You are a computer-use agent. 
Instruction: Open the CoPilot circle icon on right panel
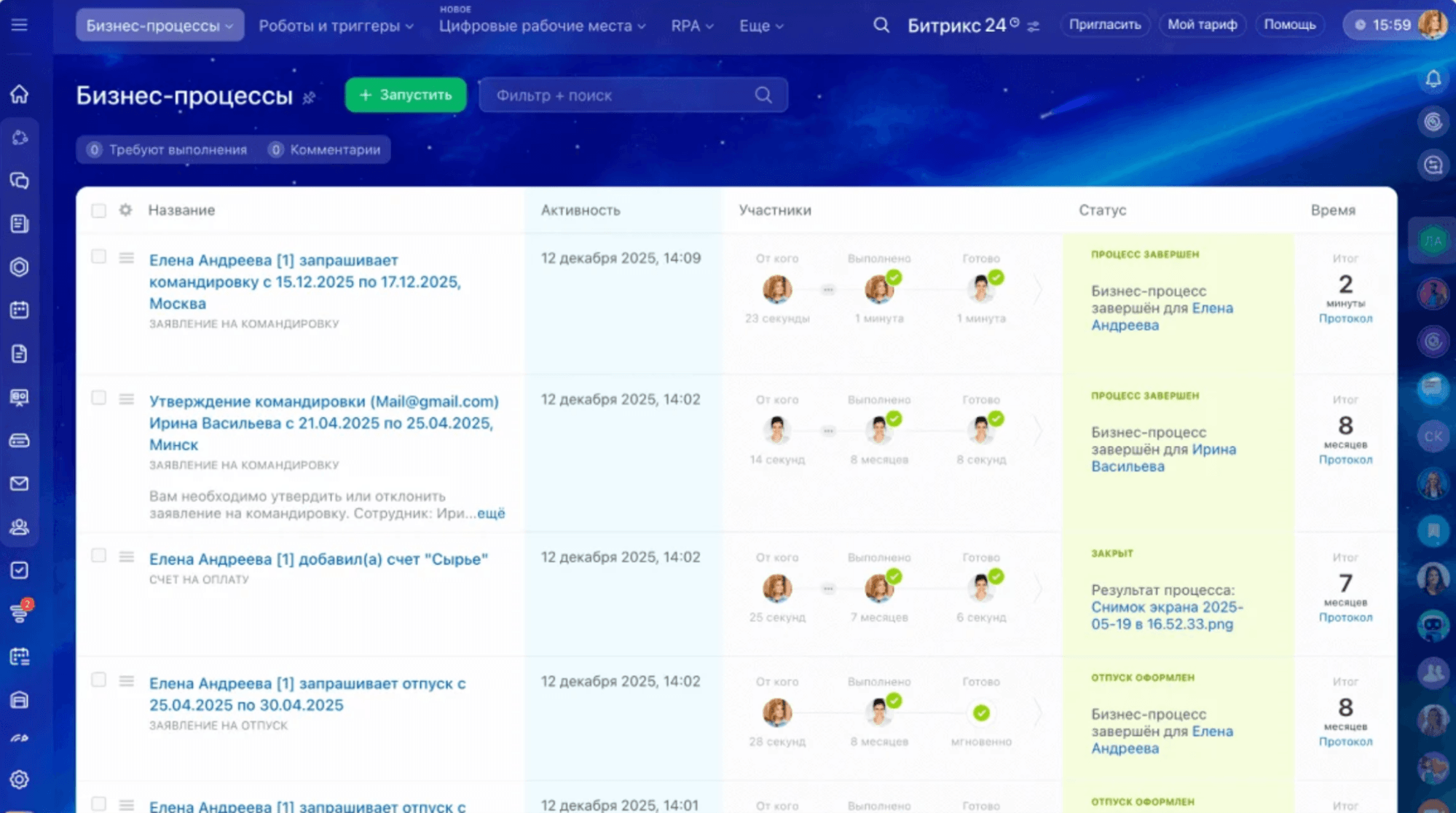[x=1433, y=122]
